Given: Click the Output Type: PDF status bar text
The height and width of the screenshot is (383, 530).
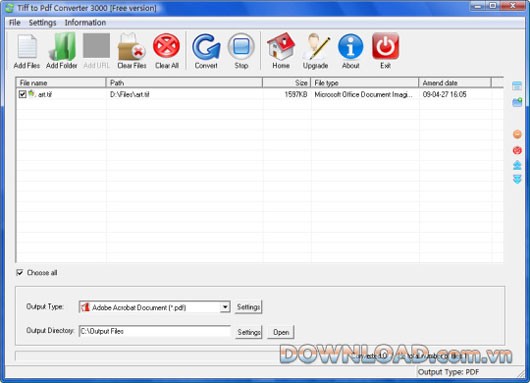Looking at the screenshot, I should click(449, 372).
